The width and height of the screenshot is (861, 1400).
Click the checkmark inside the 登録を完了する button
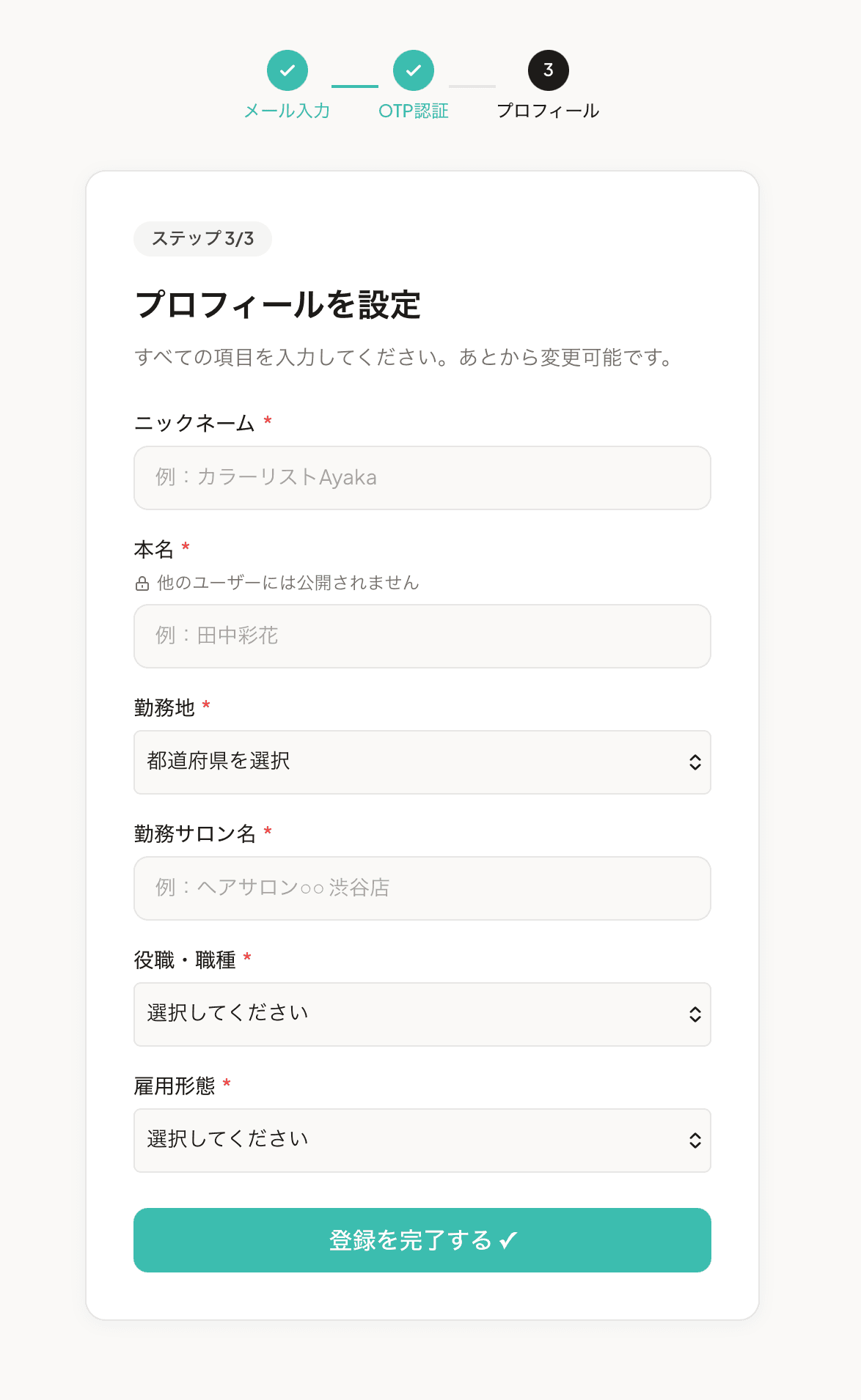(x=508, y=1239)
